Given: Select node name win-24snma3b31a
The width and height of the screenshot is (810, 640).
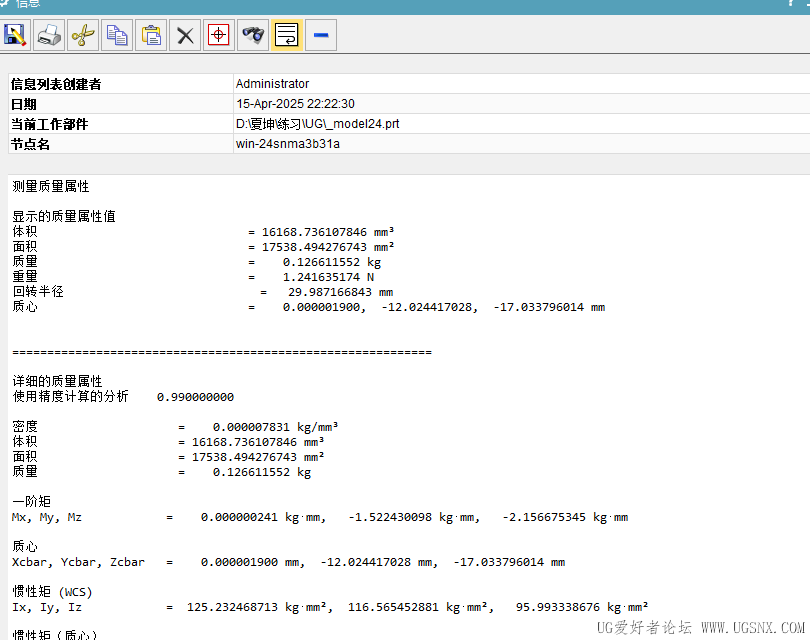Looking at the screenshot, I should 288,144.
